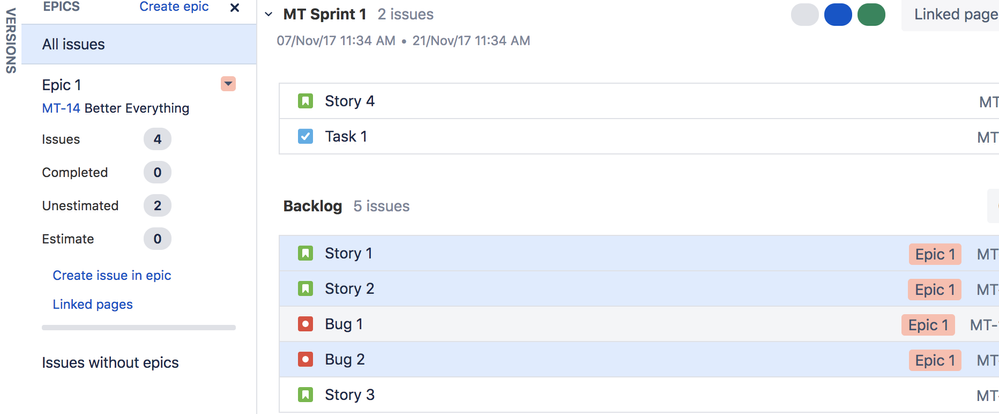
Task: Click the Bug 1 red icon
Action: coord(306,325)
